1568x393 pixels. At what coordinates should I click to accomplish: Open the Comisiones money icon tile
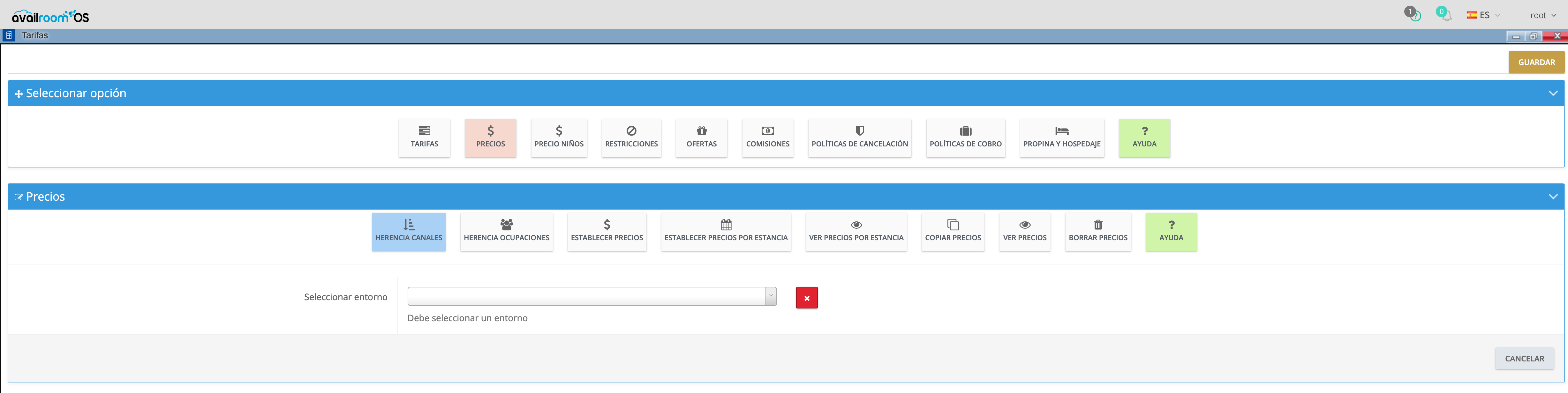point(768,137)
